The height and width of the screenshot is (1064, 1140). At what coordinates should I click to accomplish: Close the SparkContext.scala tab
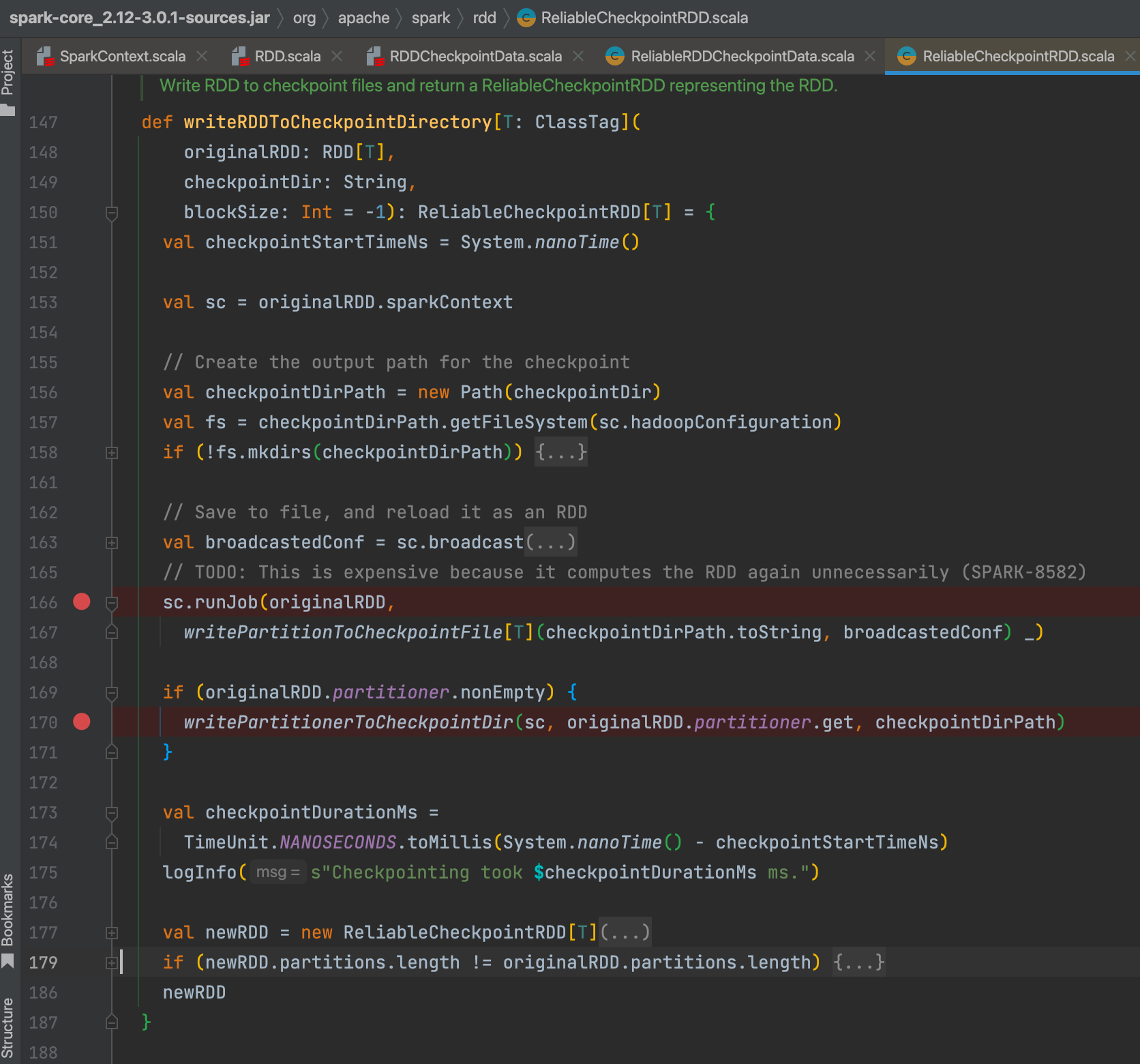pyautogui.click(x=202, y=56)
